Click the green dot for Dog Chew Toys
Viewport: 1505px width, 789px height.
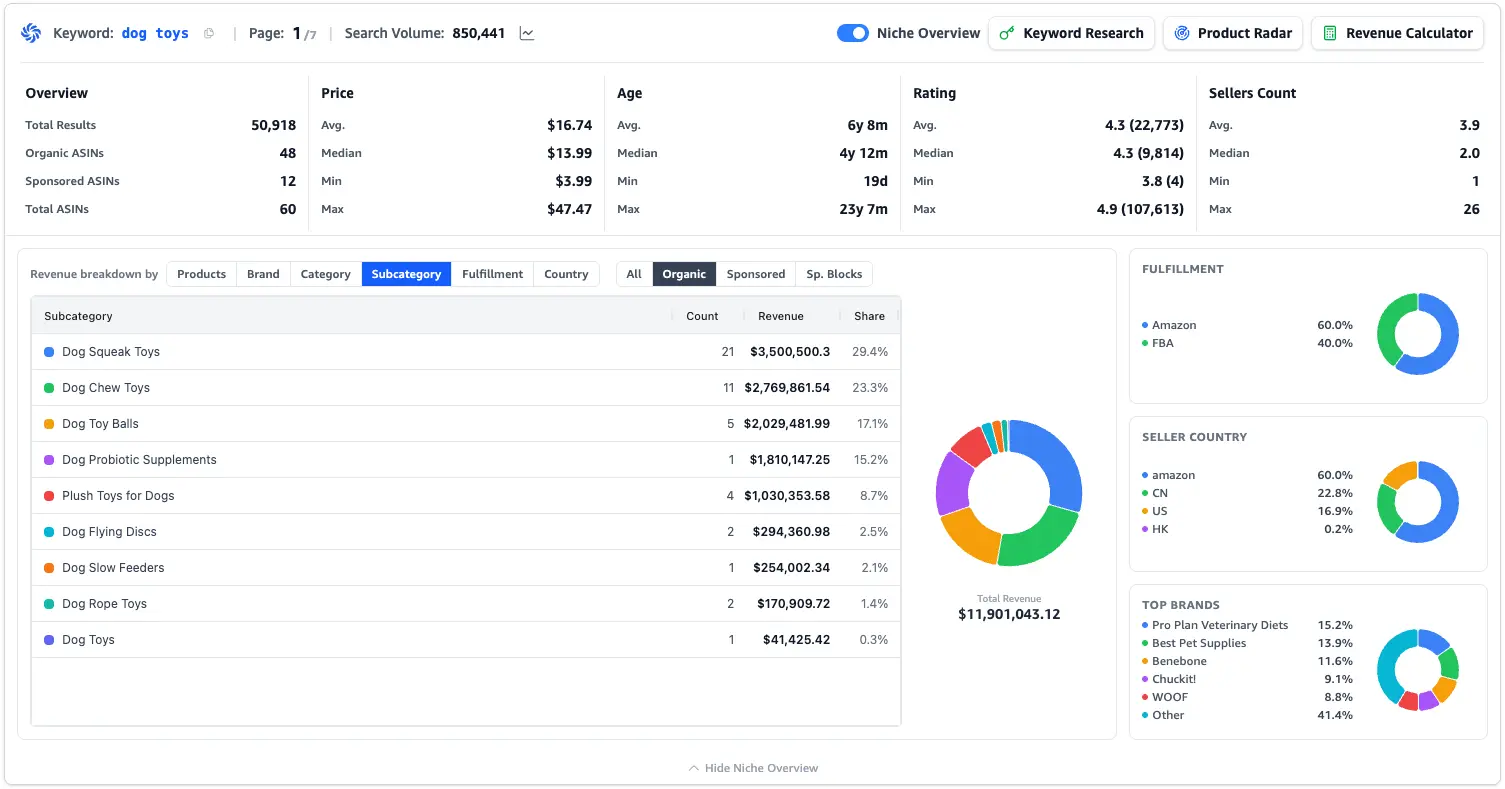[x=49, y=388]
